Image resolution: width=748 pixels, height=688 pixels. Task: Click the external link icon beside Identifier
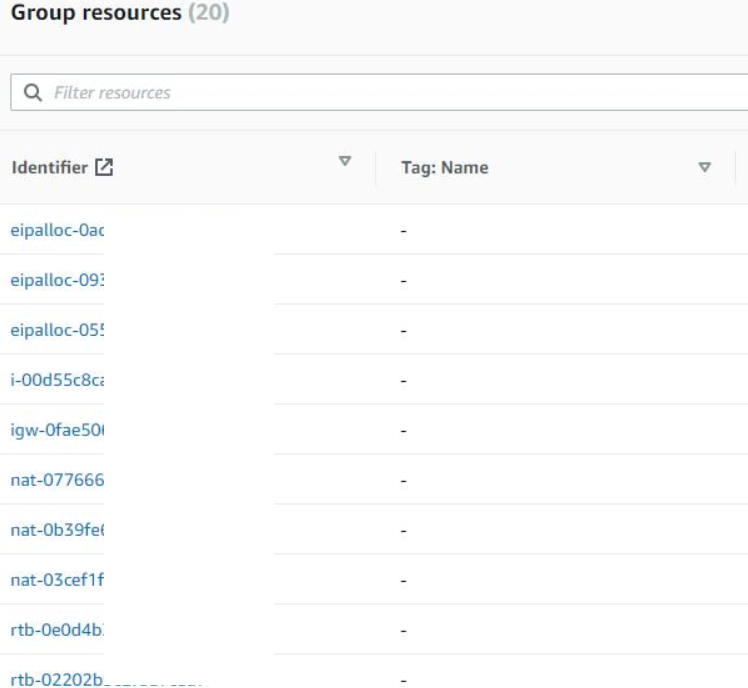(104, 167)
